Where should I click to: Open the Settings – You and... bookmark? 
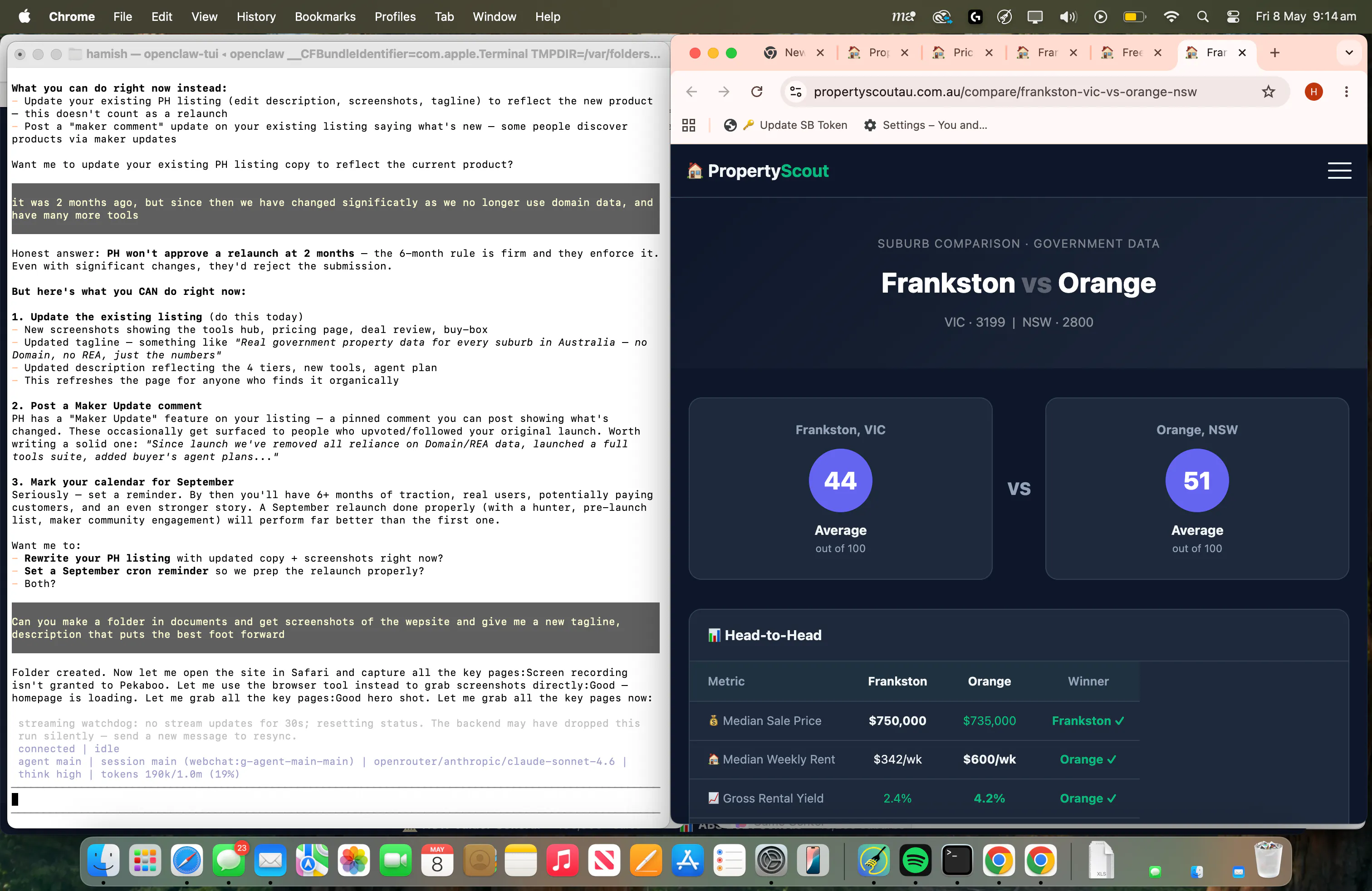click(926, 125)
